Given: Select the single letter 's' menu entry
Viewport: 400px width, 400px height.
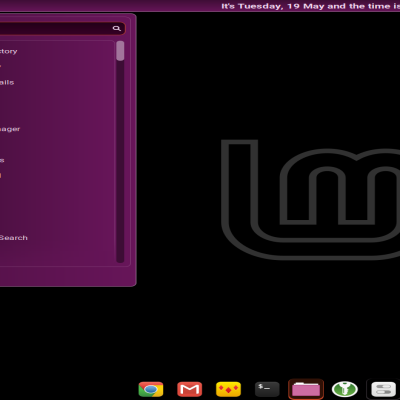Looking at the screenshot, I should tap(2, 160).
